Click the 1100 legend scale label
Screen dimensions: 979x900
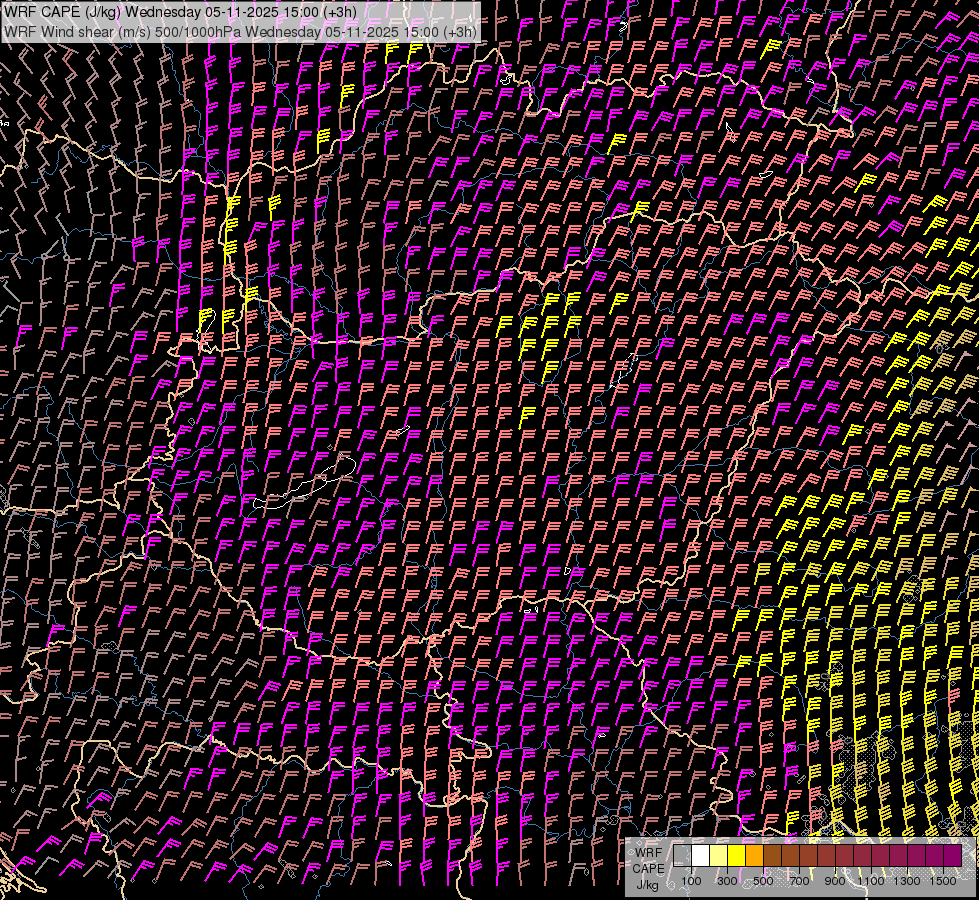point(872,881)
